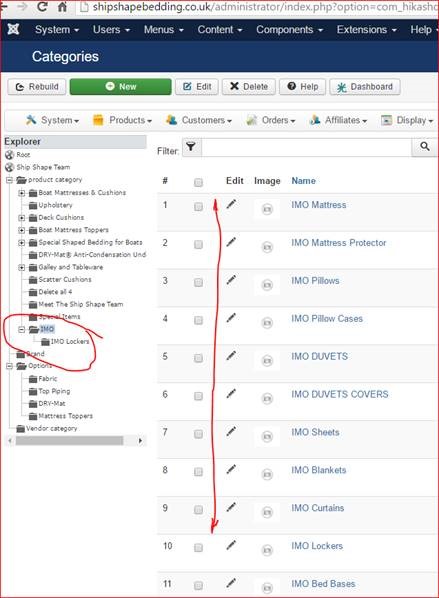Toggle select-all checkbox in header

pos(198,182)
